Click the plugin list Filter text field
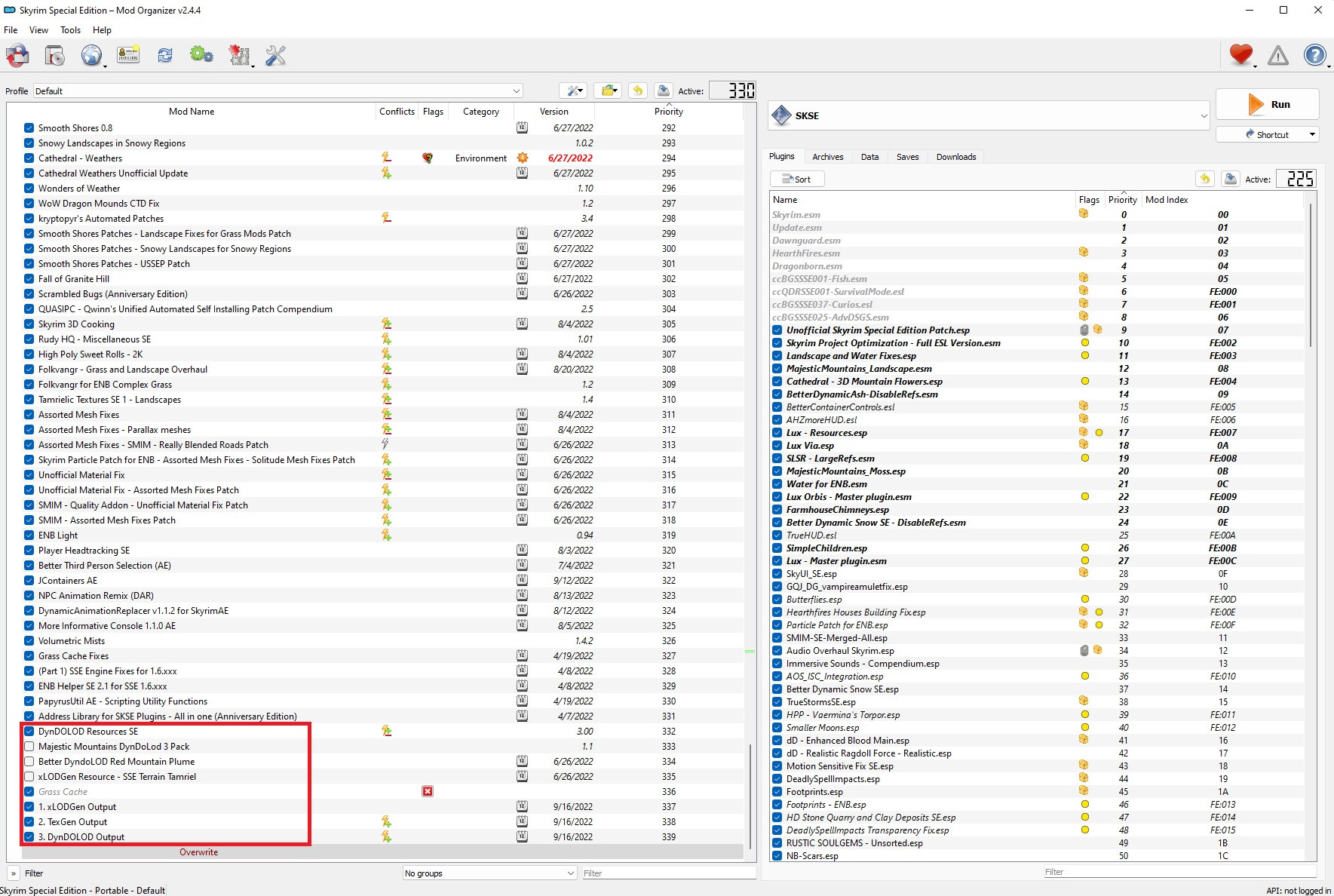Viewport: 1334px width, 896px height. point(1179,871)
